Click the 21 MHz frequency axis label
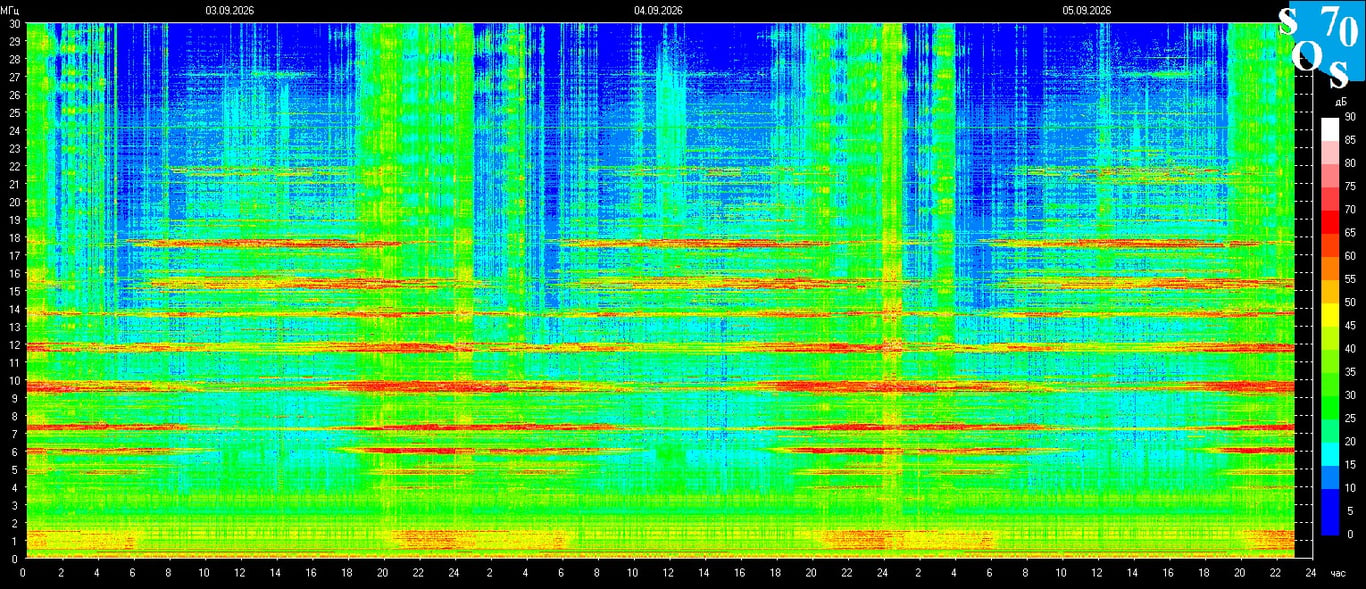Viewport: 1366px width, 589px height. 14,184
